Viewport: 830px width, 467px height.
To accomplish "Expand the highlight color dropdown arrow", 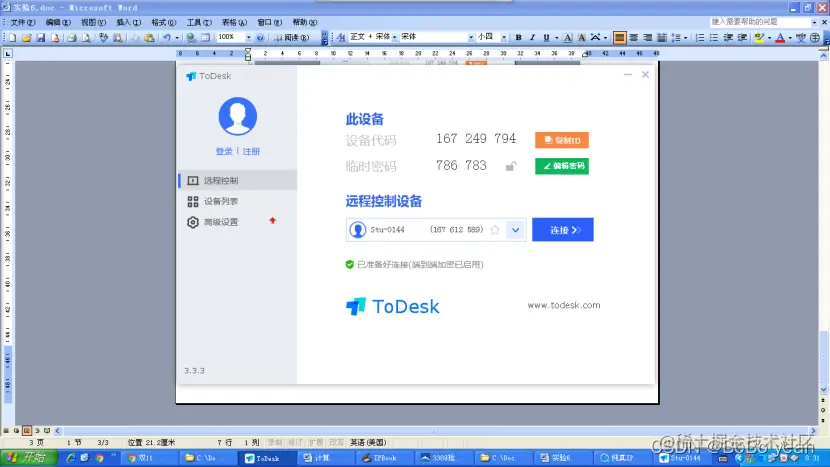I will click(769, 38).
